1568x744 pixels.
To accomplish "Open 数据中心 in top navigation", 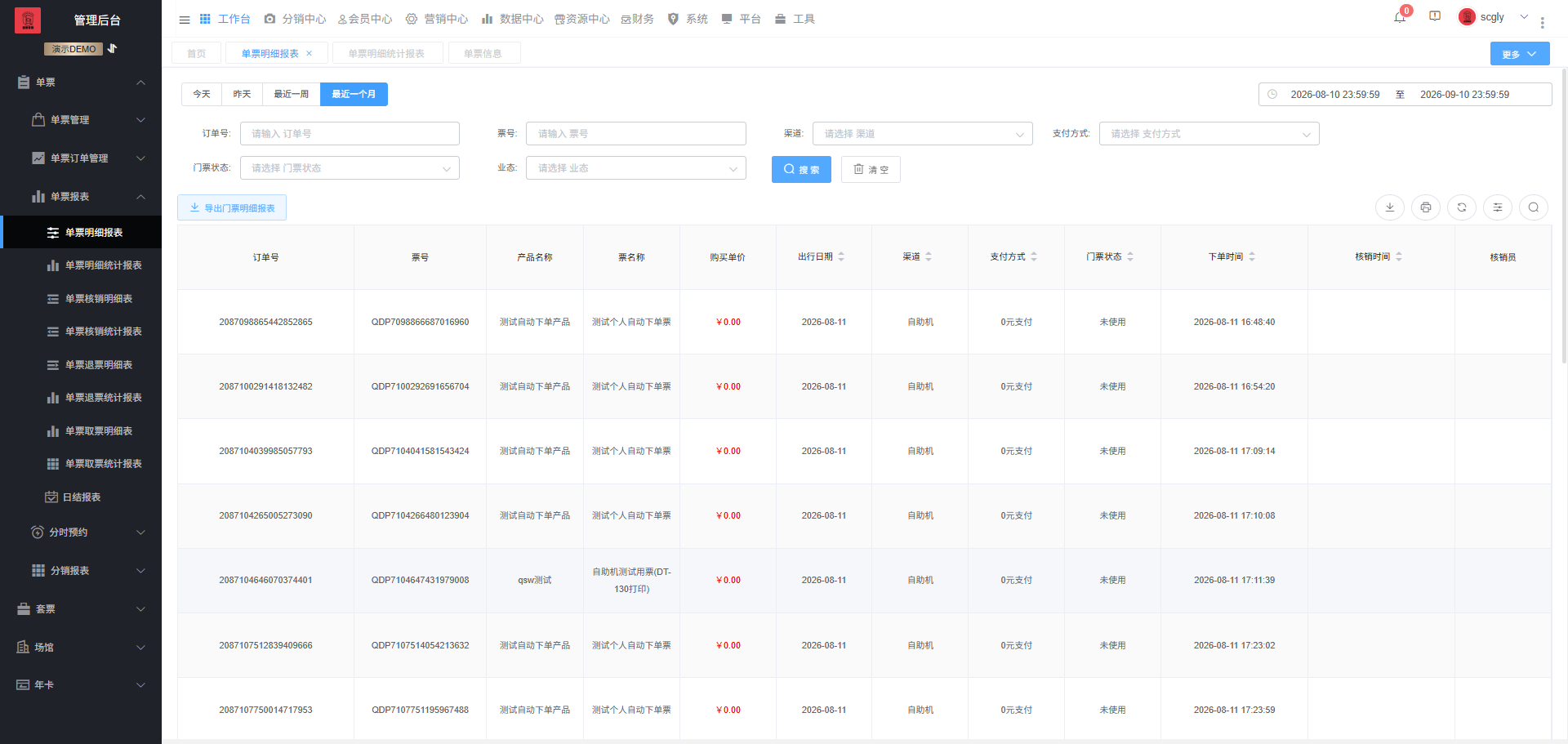I will coord(512,19).
